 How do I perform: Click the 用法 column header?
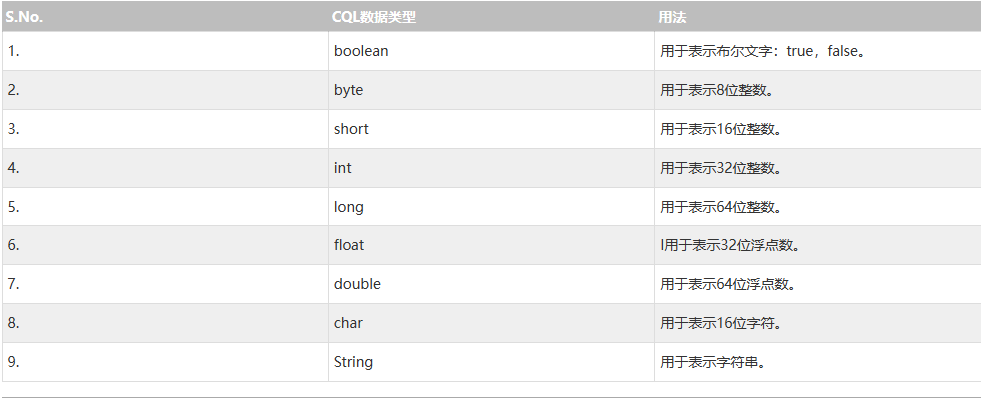coord(672,17)
